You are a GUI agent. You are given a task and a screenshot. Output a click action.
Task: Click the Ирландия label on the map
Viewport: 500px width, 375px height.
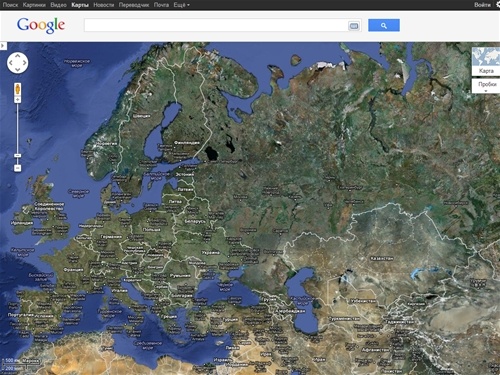click(x=22, y=223)
